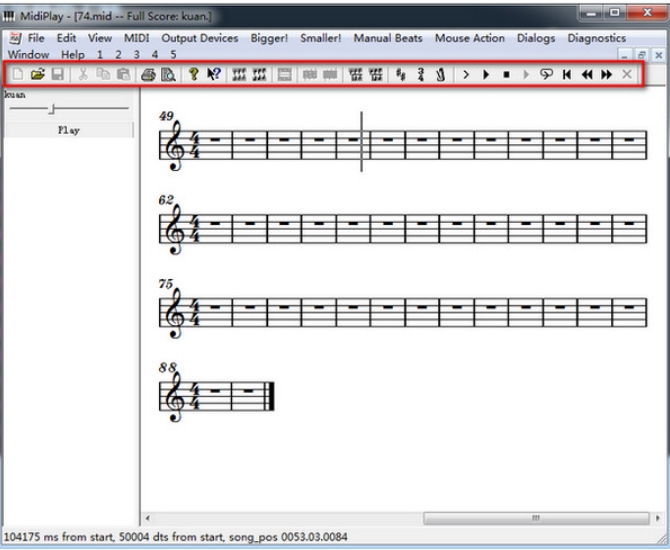Click the rewind double-arrow button
Image resolution: width=670 pixels, height=550 pixels.
[587, 75]
